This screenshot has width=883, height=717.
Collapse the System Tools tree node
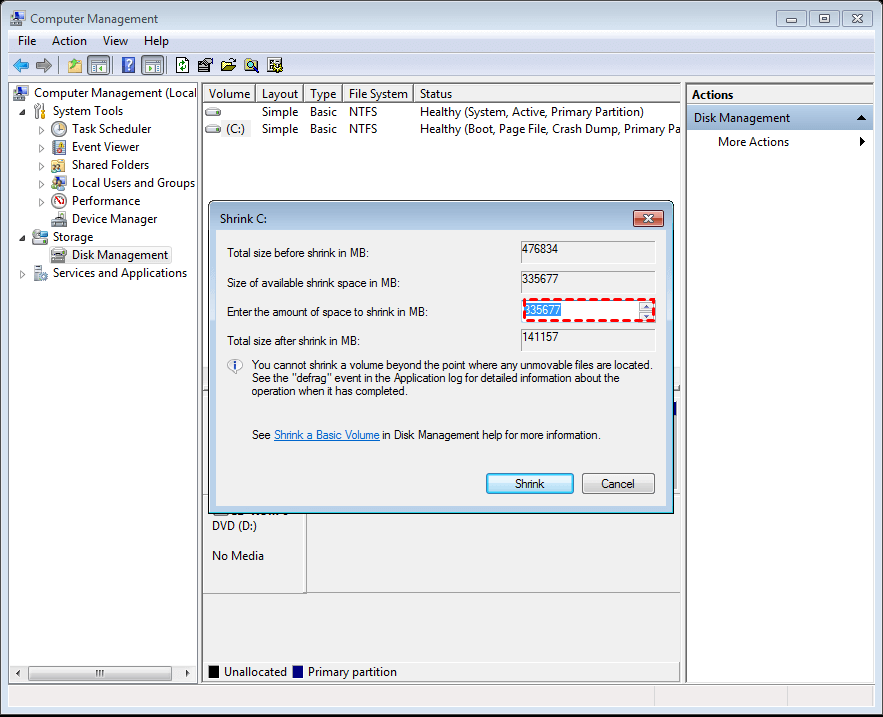pos(23,112)
